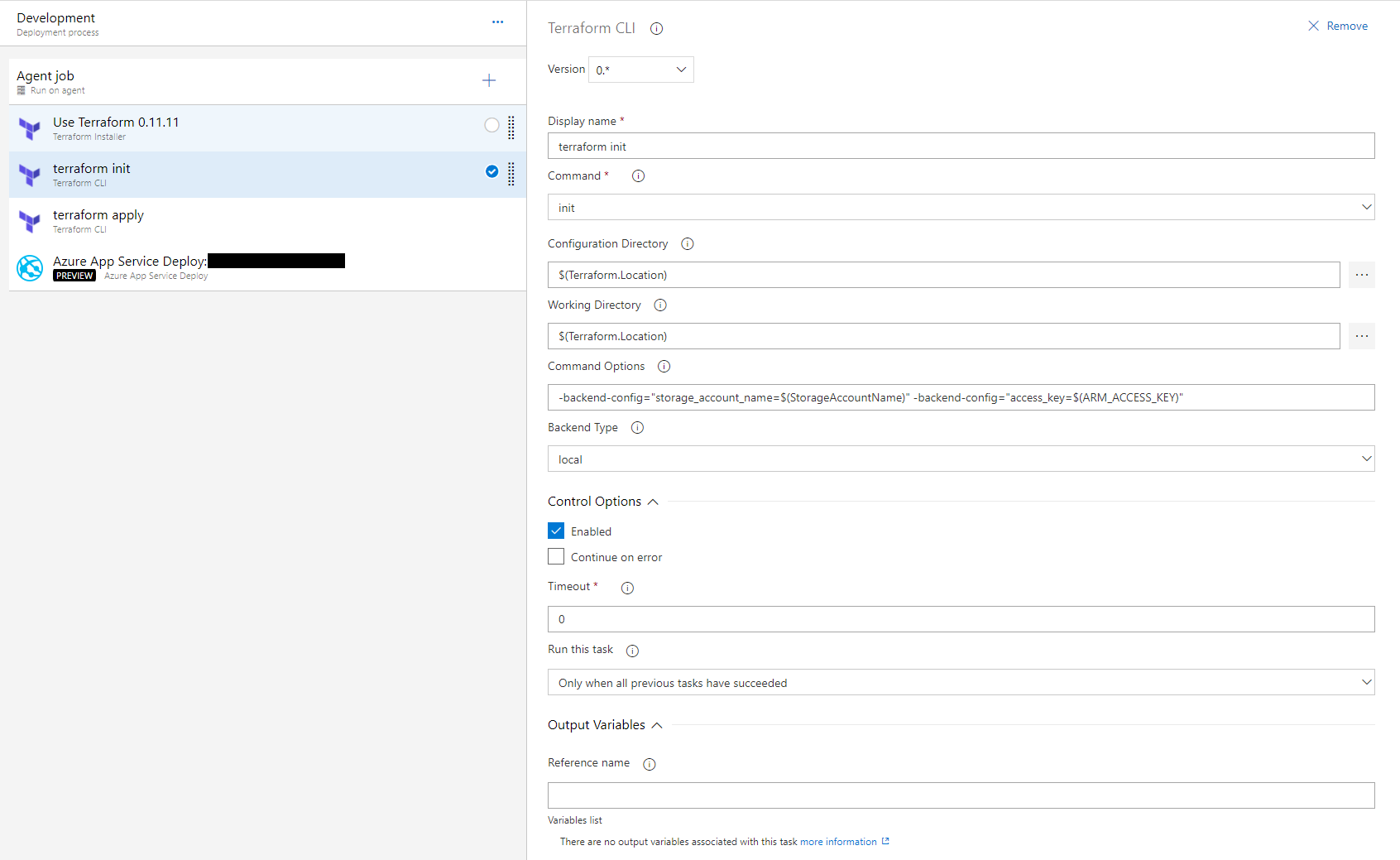1400x860 pixels.
Task: Show info about the Terraform CLI task
Action: click(657, 29)
